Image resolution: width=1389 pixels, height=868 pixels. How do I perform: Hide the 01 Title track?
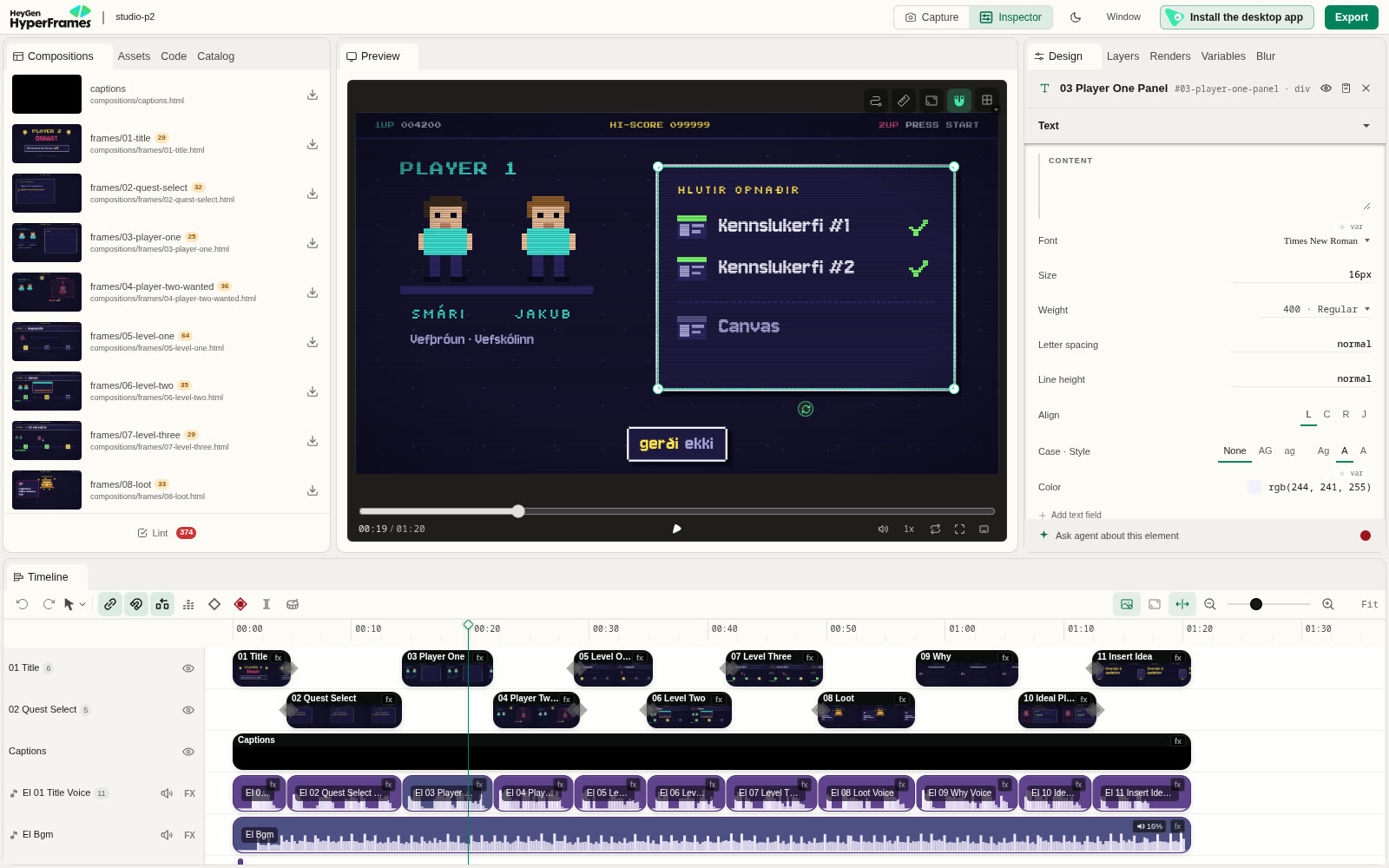188,668
